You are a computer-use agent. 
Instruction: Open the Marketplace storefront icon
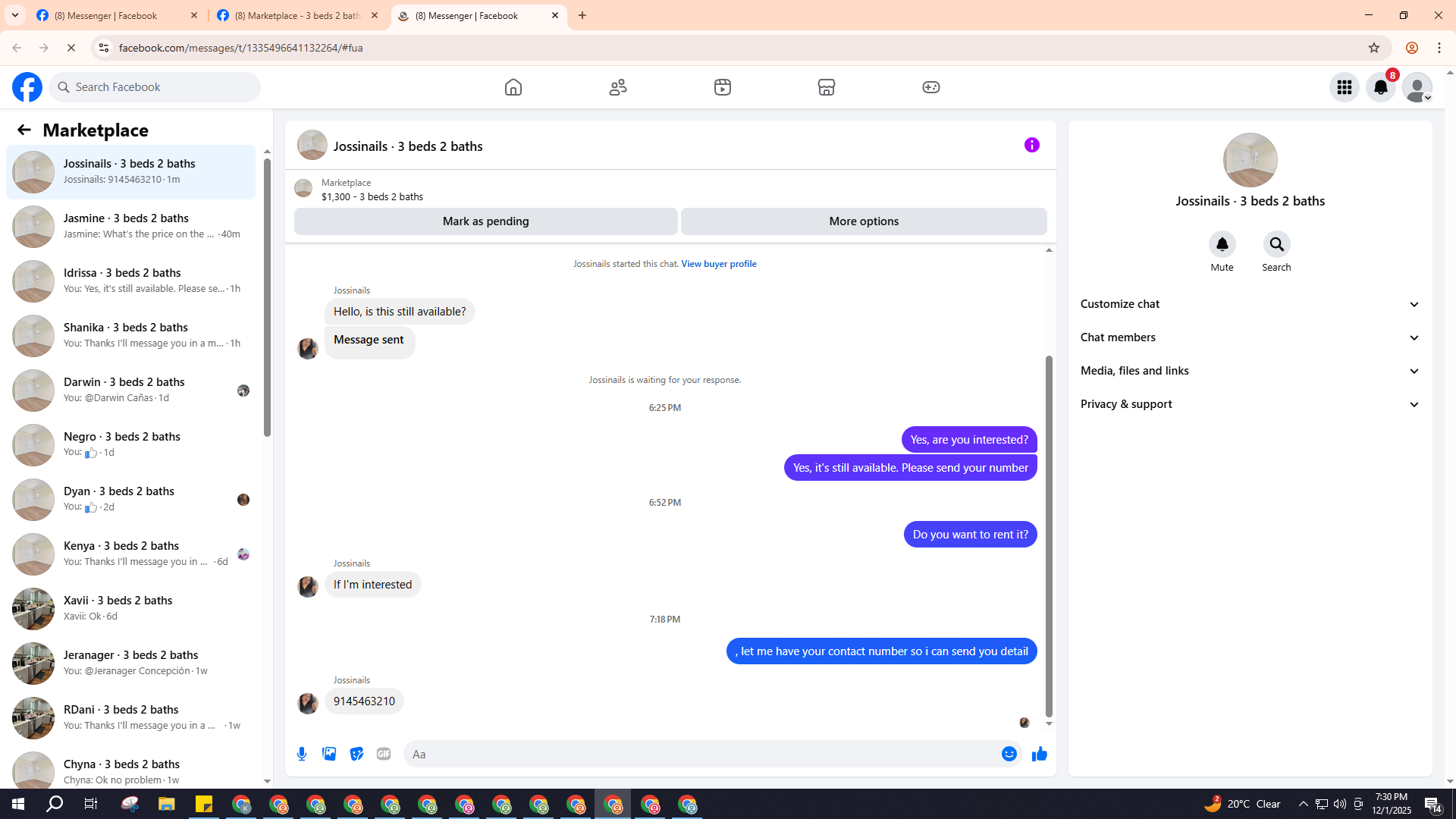(827, 87)
